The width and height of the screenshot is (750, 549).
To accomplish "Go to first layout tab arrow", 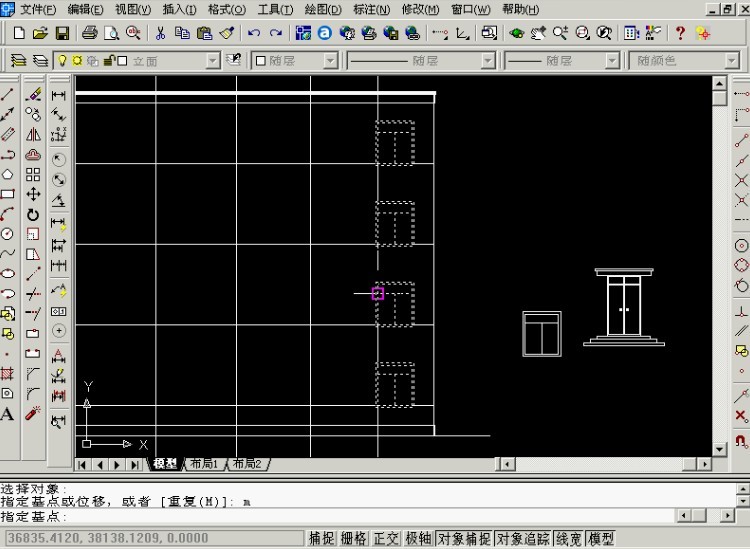I will 82,464.
